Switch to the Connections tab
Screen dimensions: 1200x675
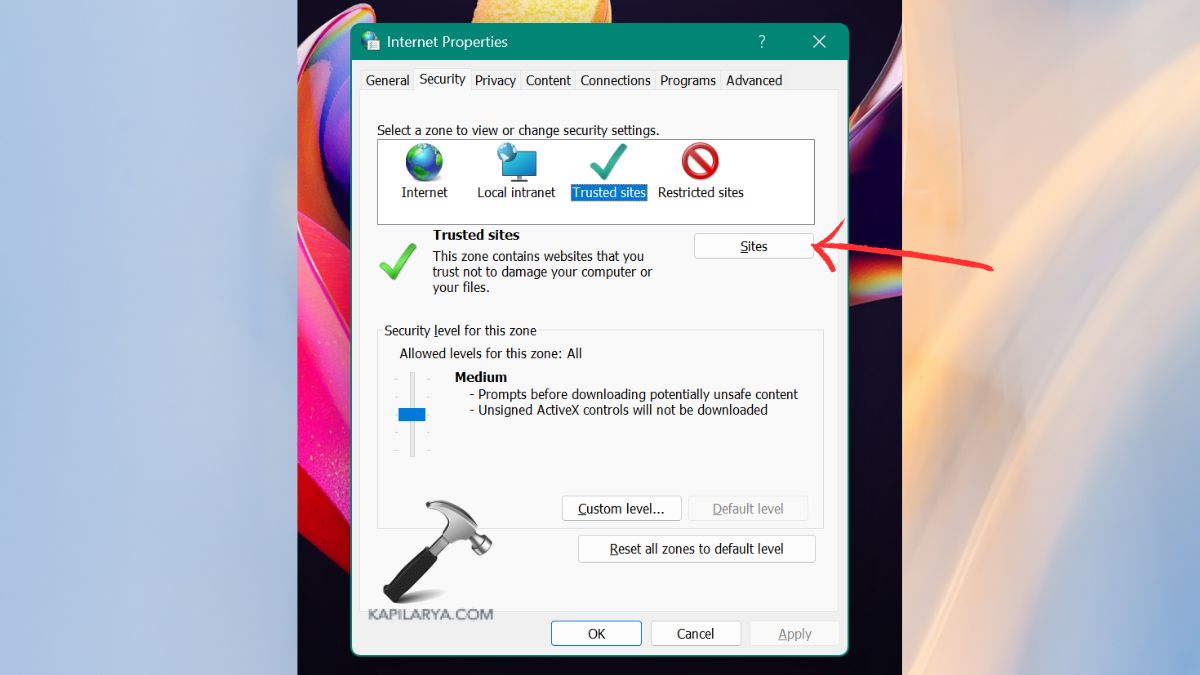(x=615, y=80)
